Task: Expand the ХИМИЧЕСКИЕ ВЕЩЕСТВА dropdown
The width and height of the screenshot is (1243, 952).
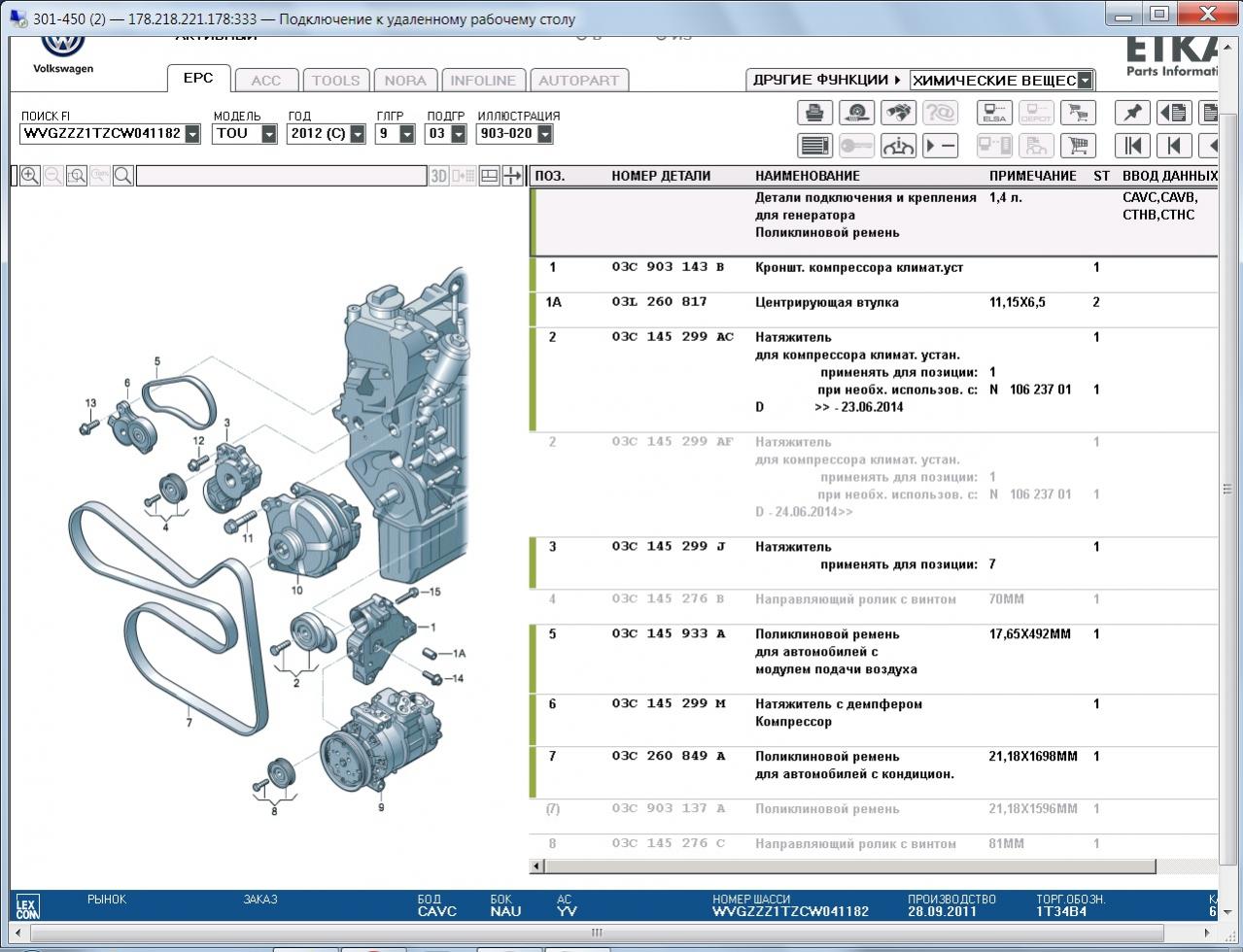Action: point(1085,80)
